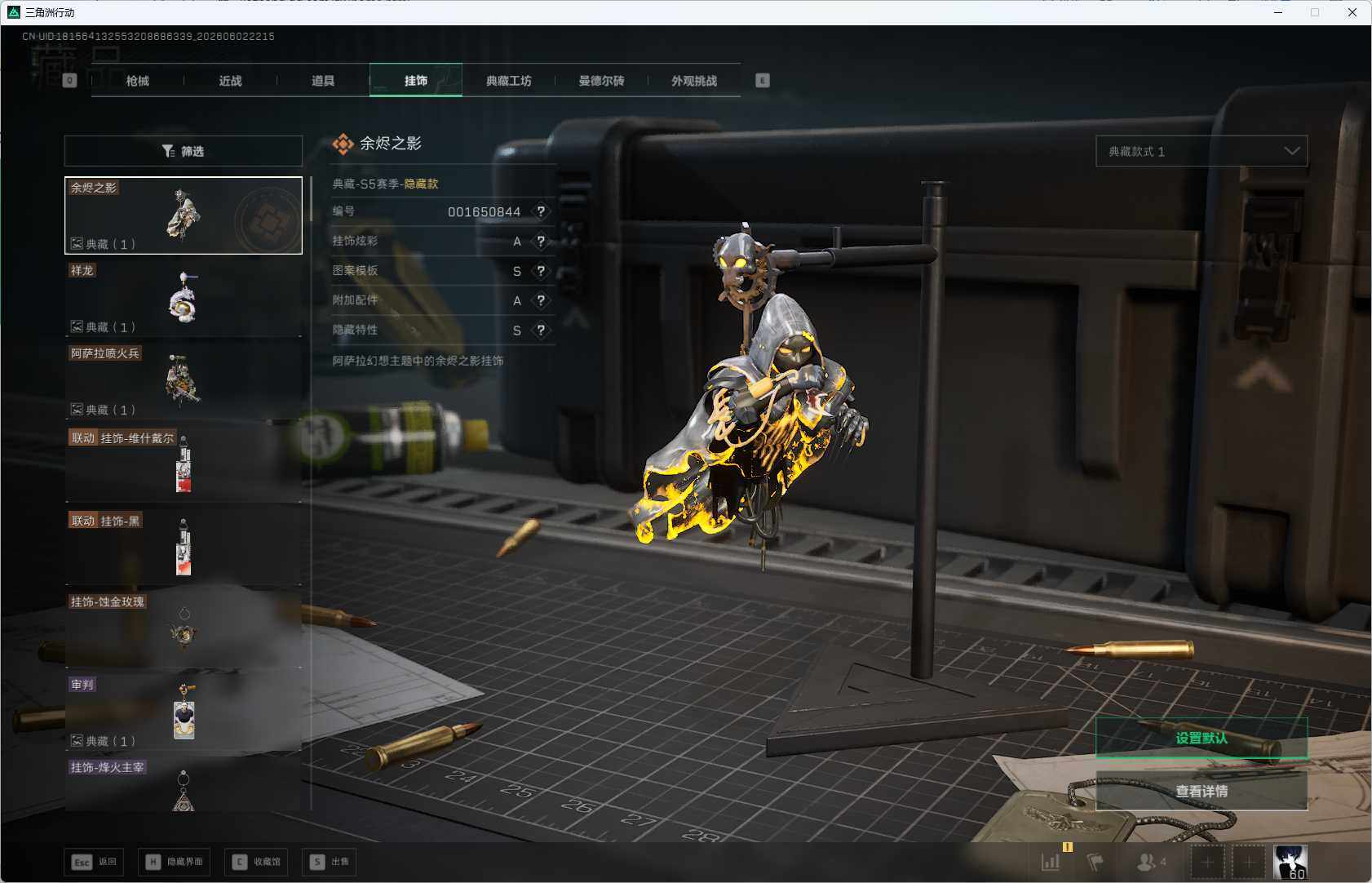Open the bar chart stats icon

pyautogui.click(x=1051, y=861)
